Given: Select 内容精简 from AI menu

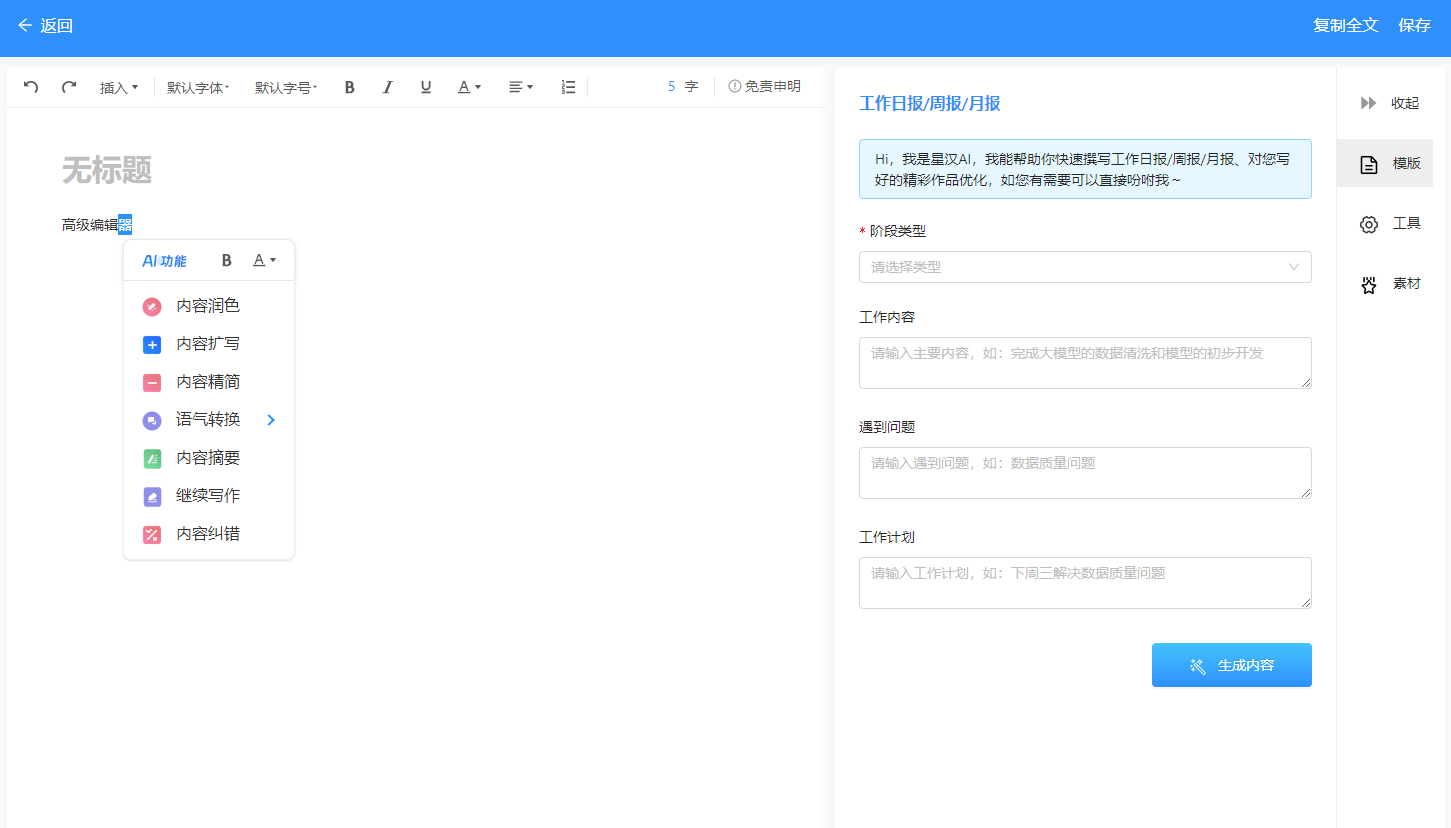Looking at the screenshot, I should (209, 382).
